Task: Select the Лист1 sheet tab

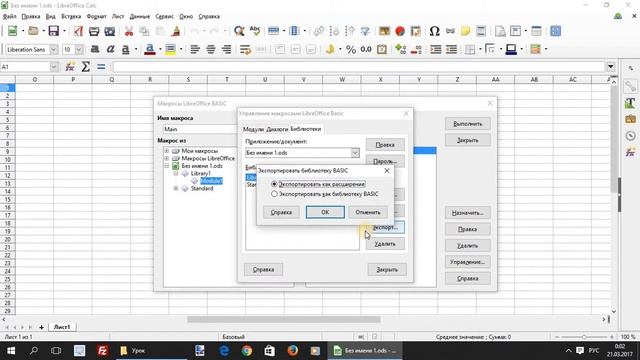Action: pyautogui.click(x=62, y=327)
